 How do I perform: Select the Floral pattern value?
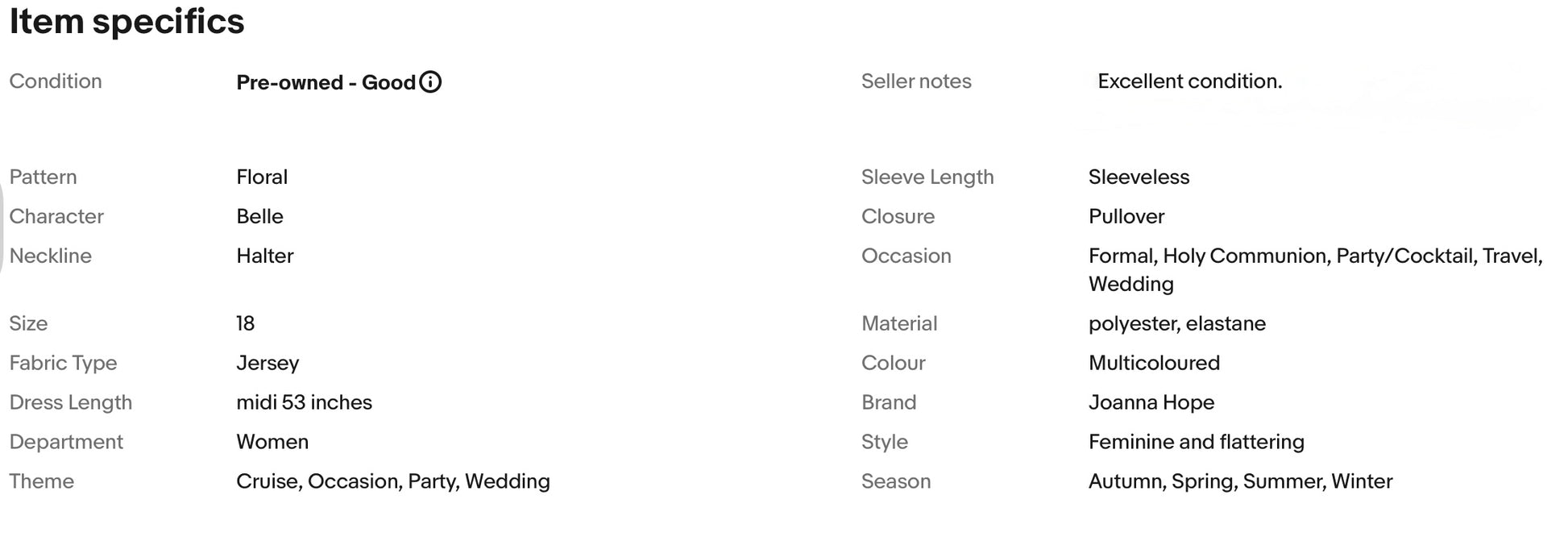262,177
